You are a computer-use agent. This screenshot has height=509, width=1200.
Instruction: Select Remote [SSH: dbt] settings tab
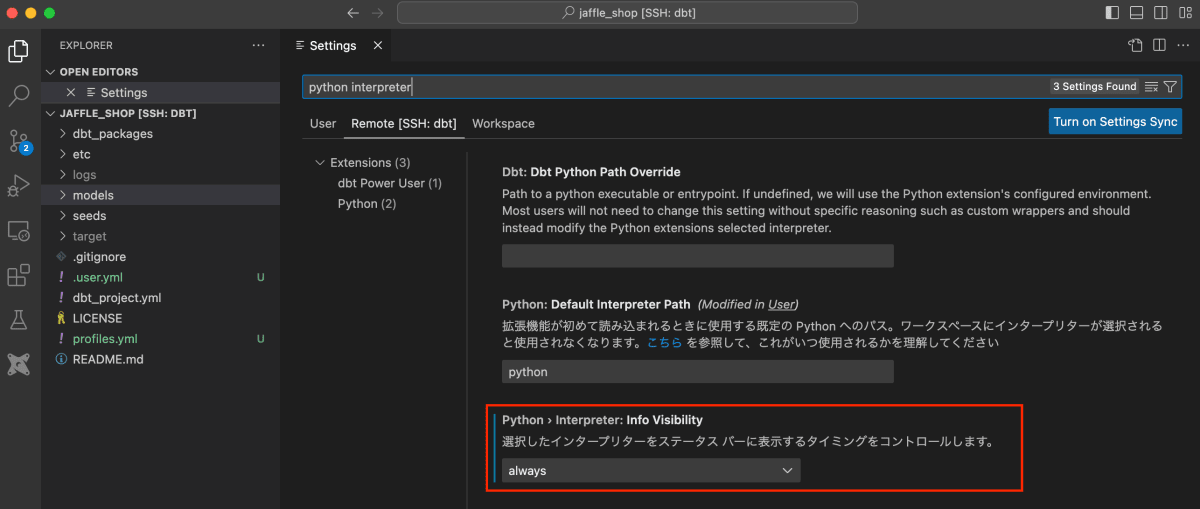[x=402, y=123]
